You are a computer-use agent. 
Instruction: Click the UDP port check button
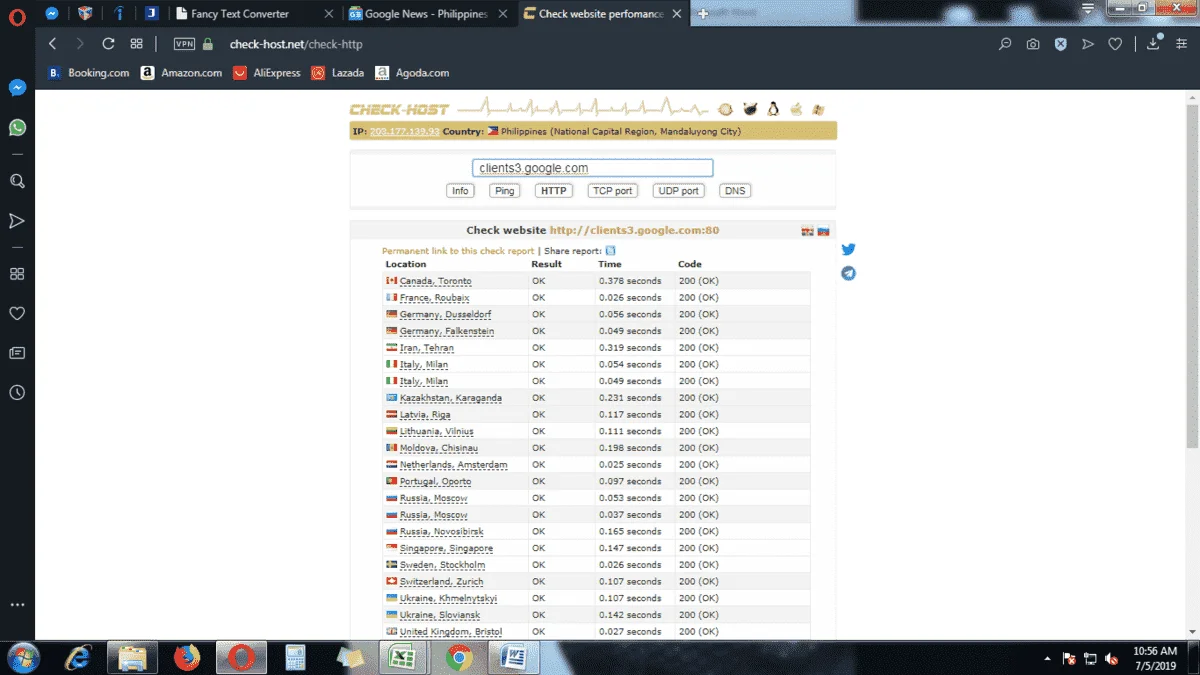[x=678, y=191]
